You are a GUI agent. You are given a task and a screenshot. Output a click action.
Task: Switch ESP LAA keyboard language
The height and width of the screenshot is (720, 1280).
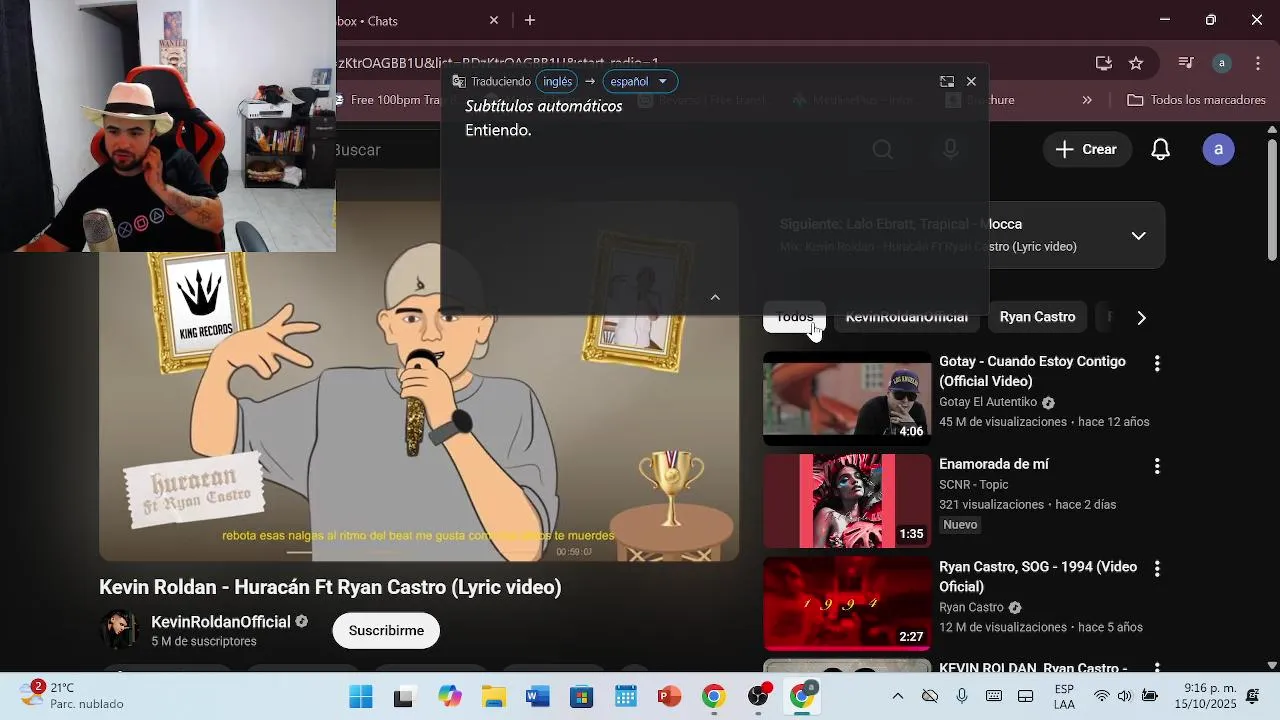point(1064,697)
